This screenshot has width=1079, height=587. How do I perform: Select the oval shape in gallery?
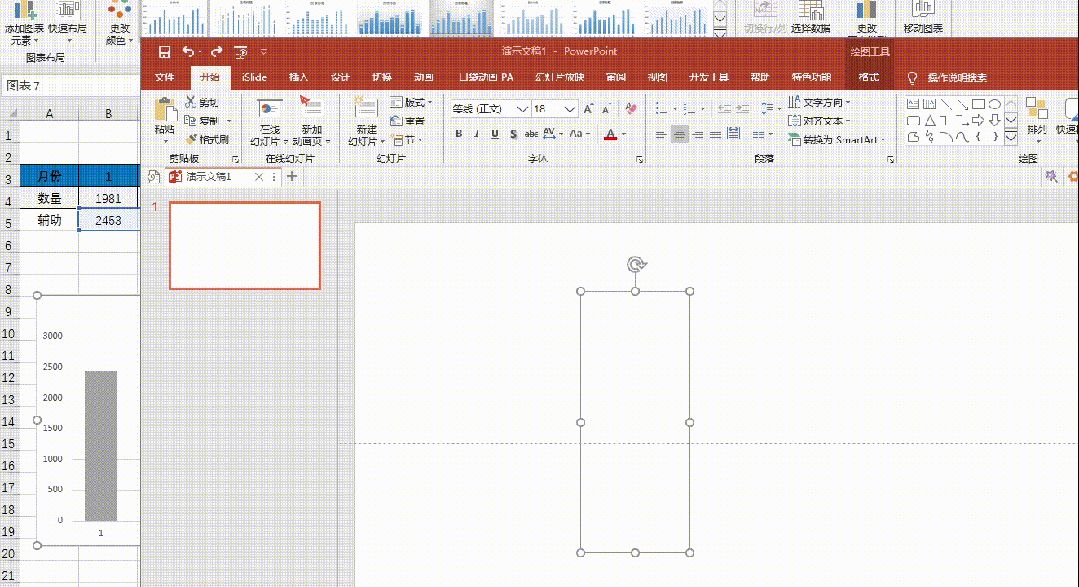[994, 105]
